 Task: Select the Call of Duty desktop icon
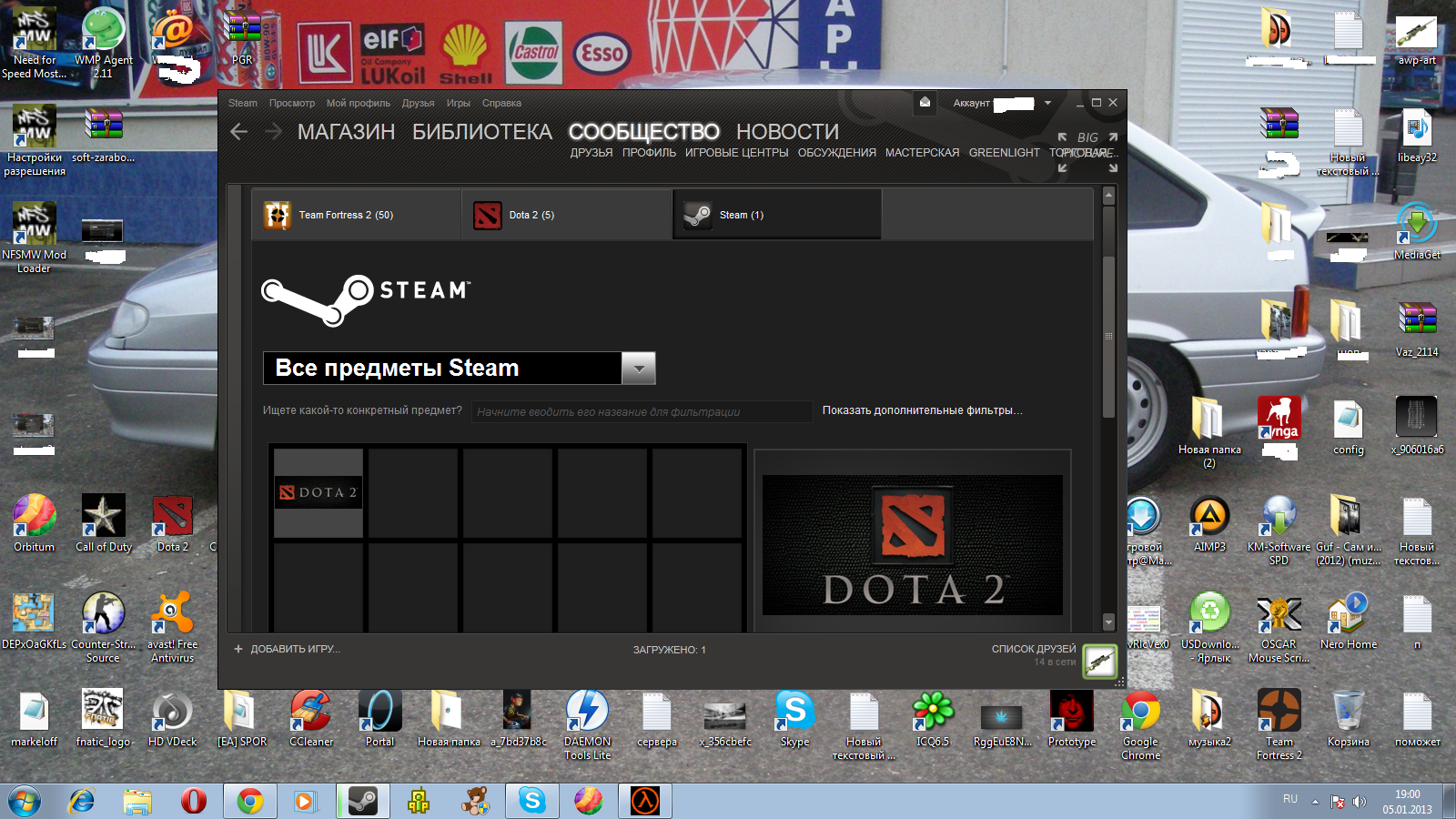[x=104, y=523]
